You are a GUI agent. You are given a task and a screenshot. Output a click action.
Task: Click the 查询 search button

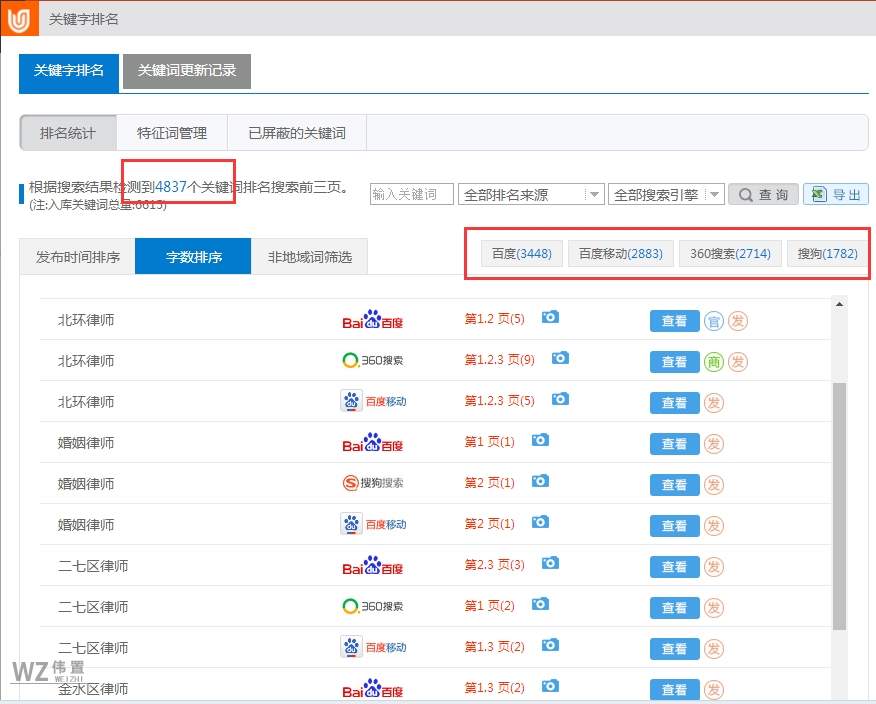click(x=763, y=194)
